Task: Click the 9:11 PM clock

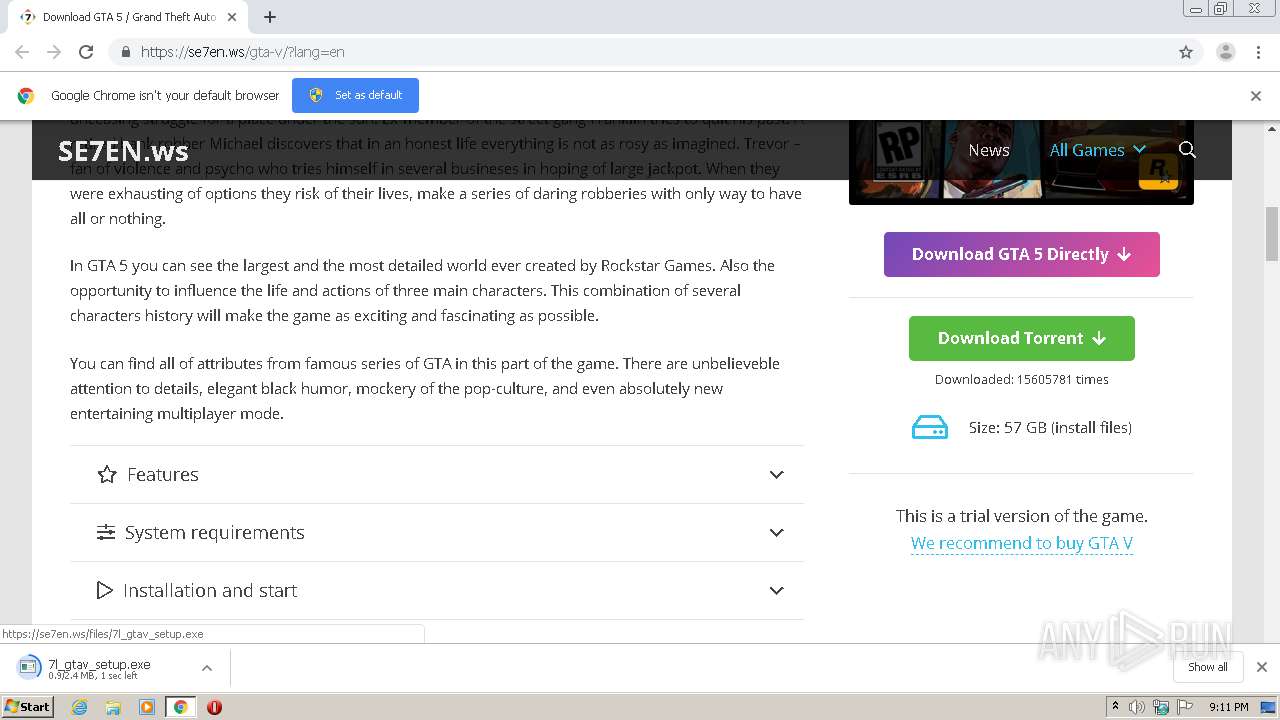Action: click(x=1229, y=707)
